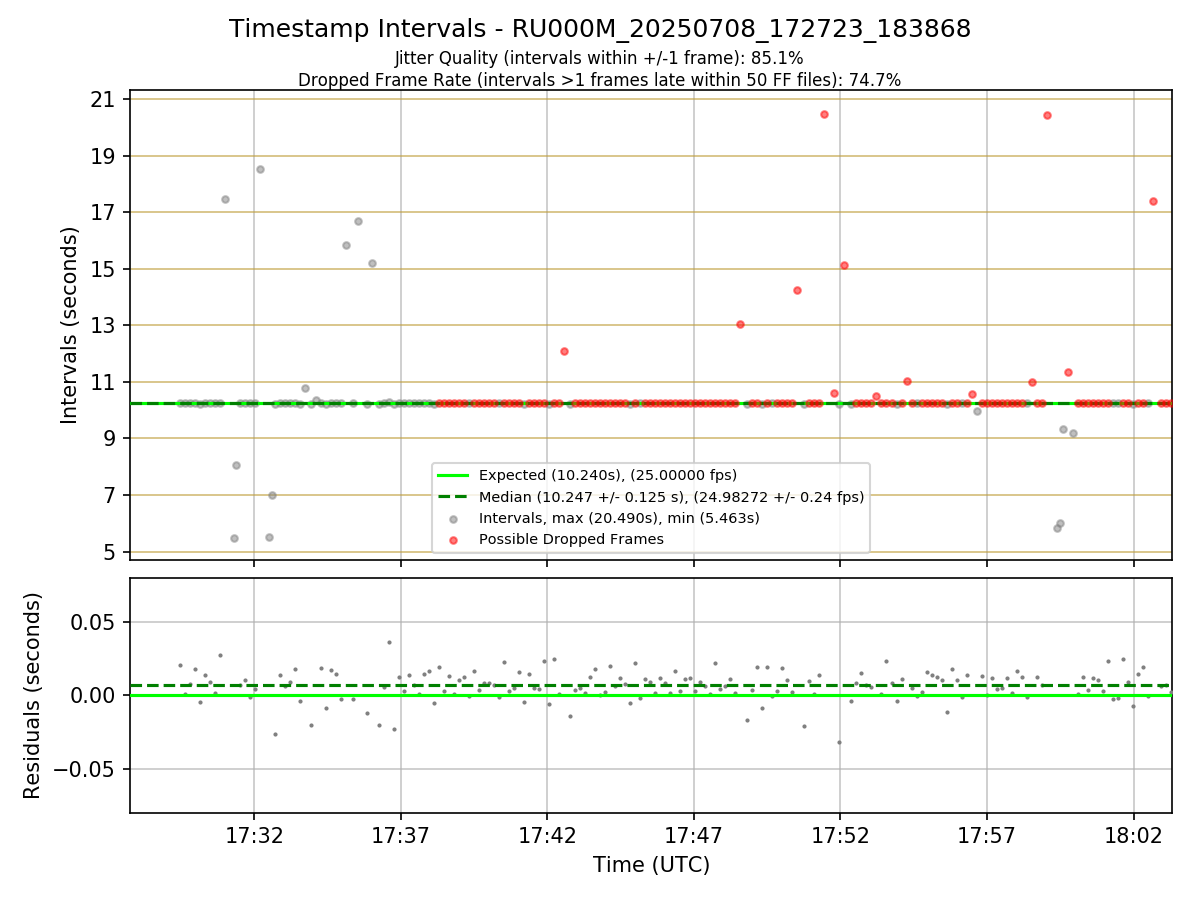Screen dimensions: 1200x900
Task: Click the red circle marker in the legend
Action: 454,540
